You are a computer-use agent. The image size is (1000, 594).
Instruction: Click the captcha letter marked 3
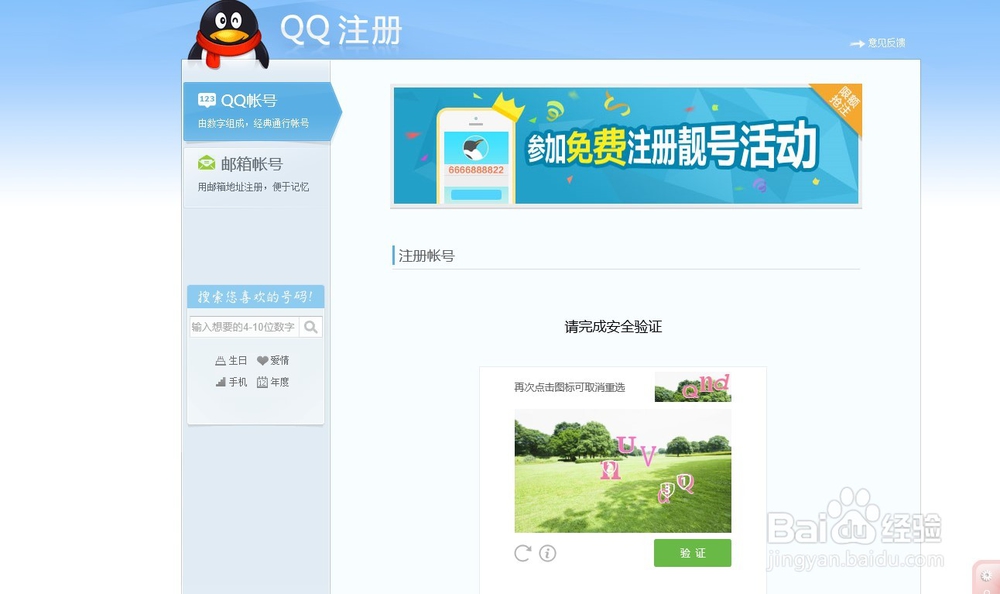pos(666,493)
